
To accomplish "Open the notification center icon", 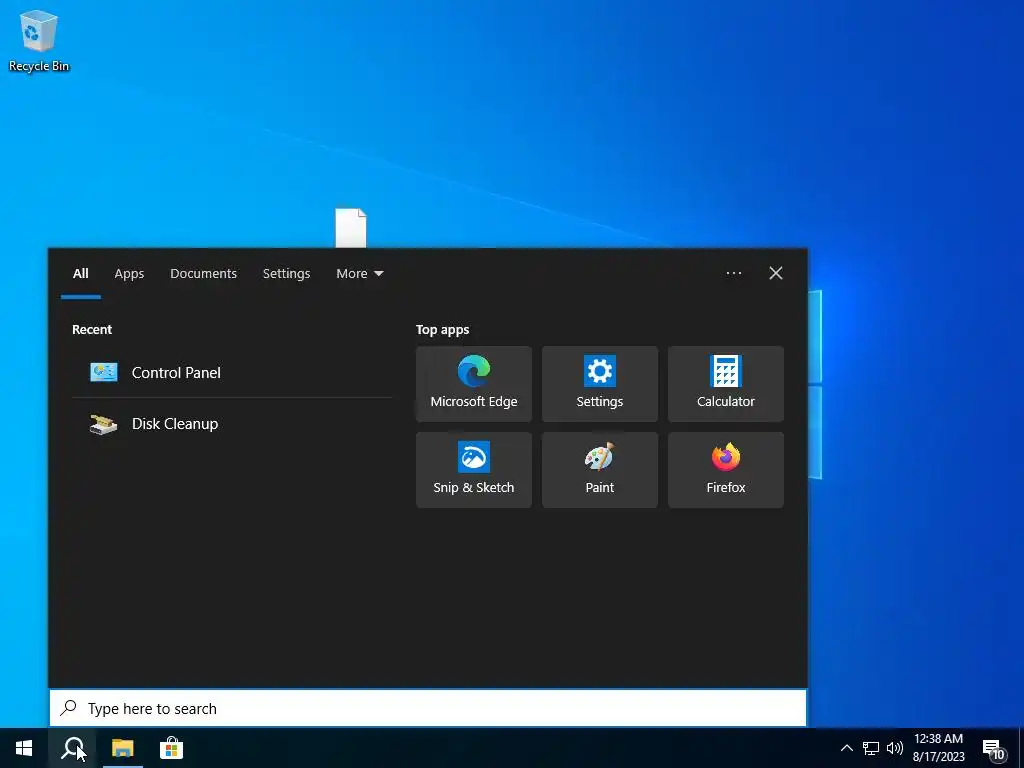I will pos(993,748).
